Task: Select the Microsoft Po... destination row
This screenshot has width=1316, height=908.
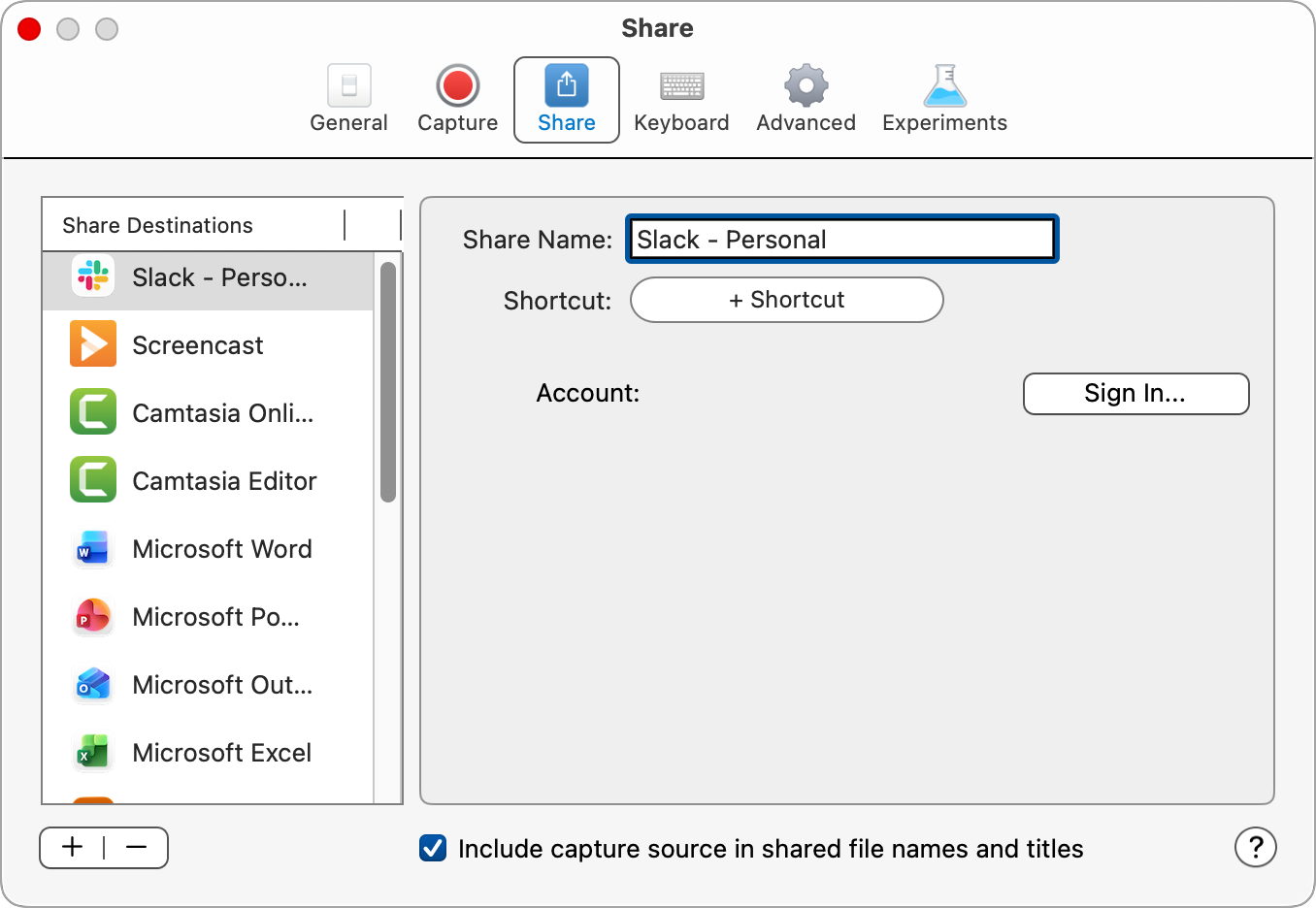Action: point(208,617)
